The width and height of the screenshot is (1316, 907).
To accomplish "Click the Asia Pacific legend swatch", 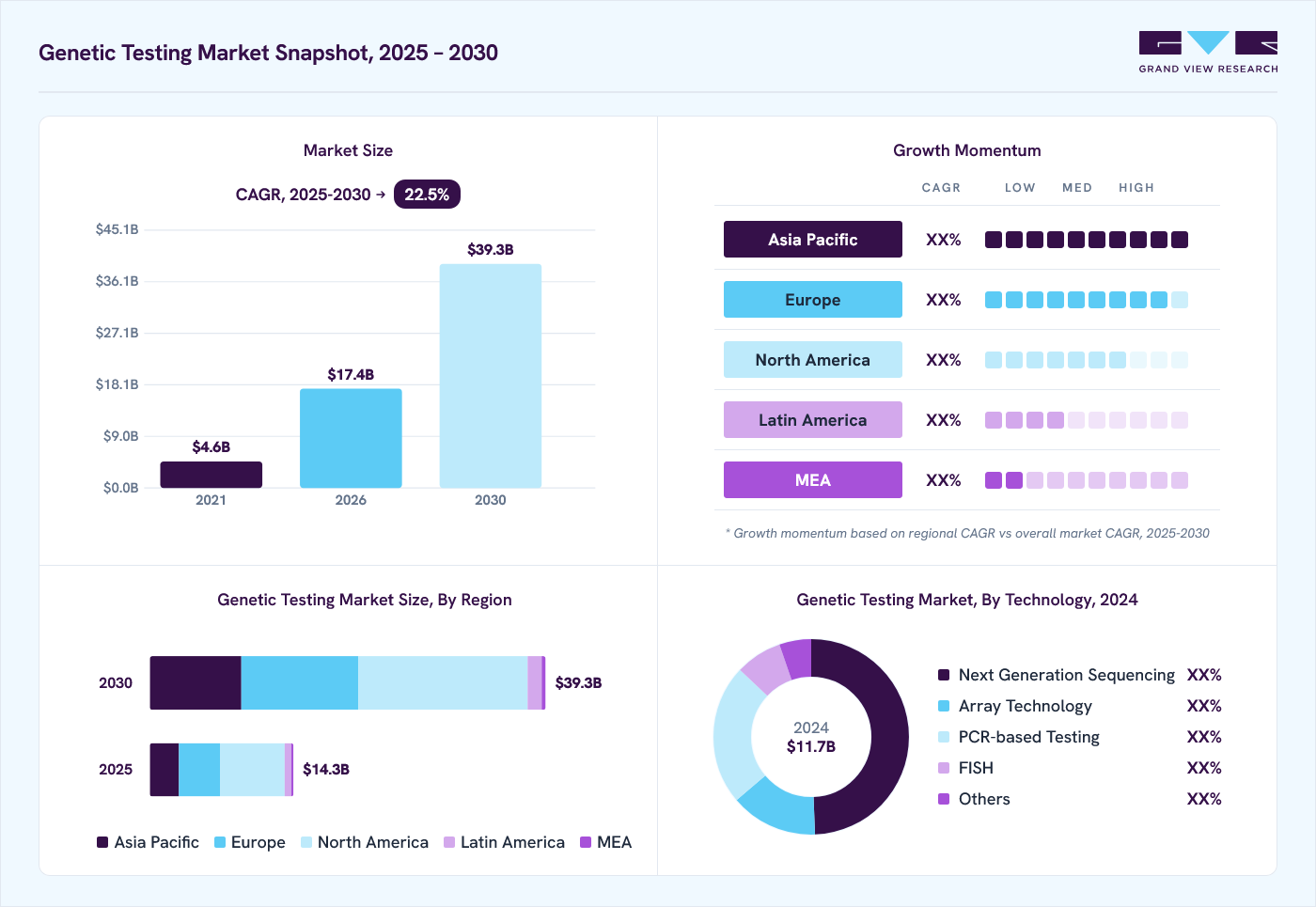I will (x=102, y=842).
